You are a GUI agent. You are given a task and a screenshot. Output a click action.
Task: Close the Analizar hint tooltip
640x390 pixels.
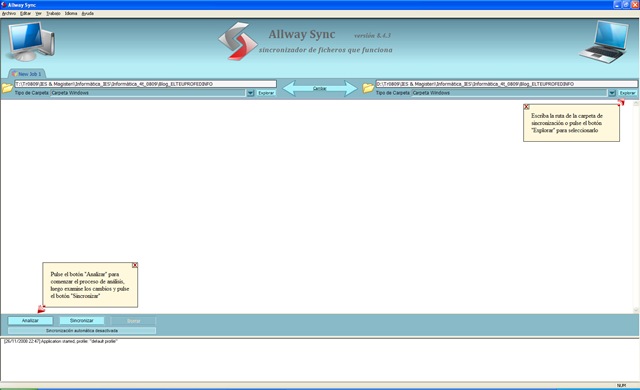click(x=135, y=265)
